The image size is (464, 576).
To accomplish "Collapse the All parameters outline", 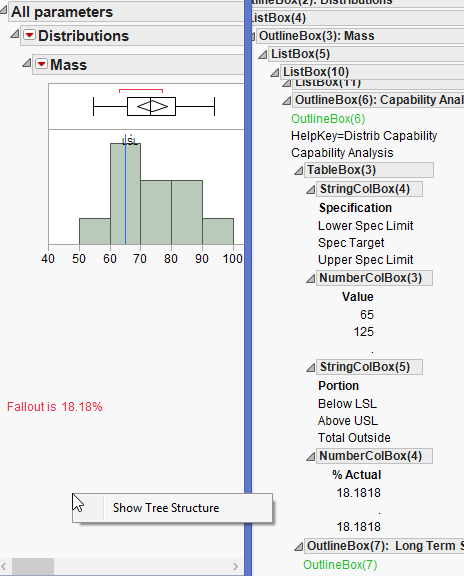I will point(3,10).
